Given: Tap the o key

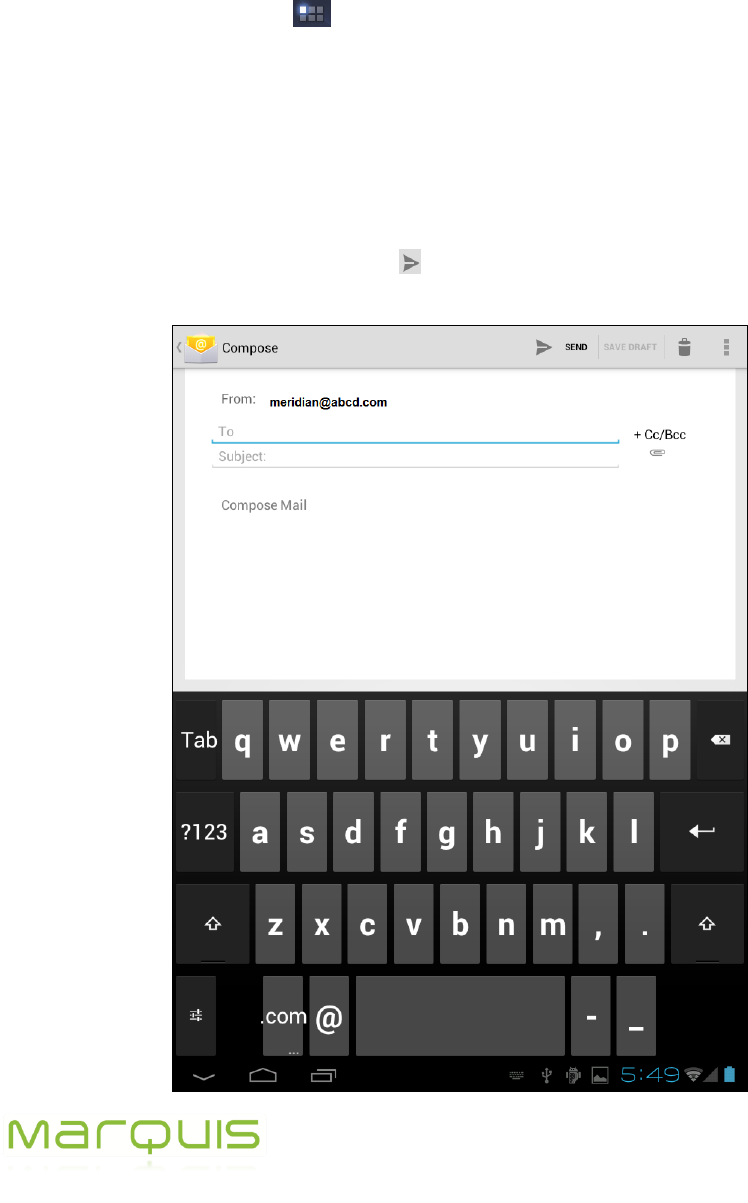Looking at the screenshot, I should pos(621,740).
